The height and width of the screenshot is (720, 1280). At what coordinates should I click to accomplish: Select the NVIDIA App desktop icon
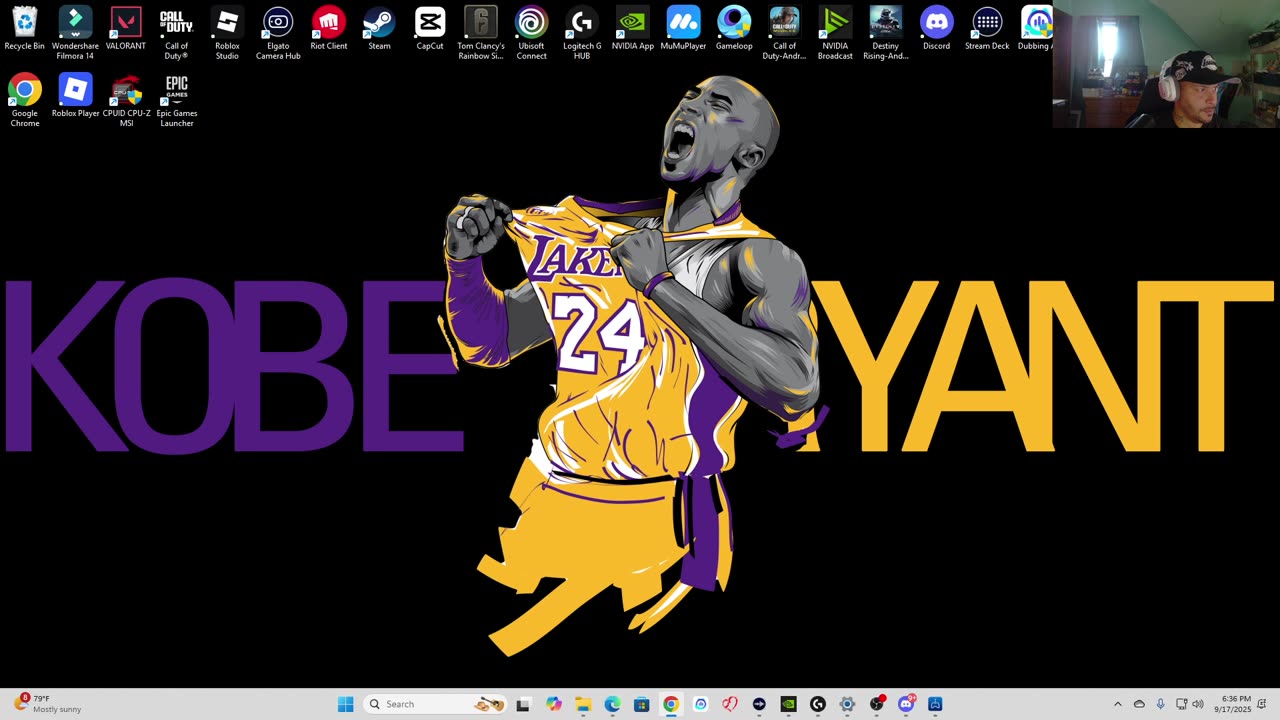tap(632, 28)
